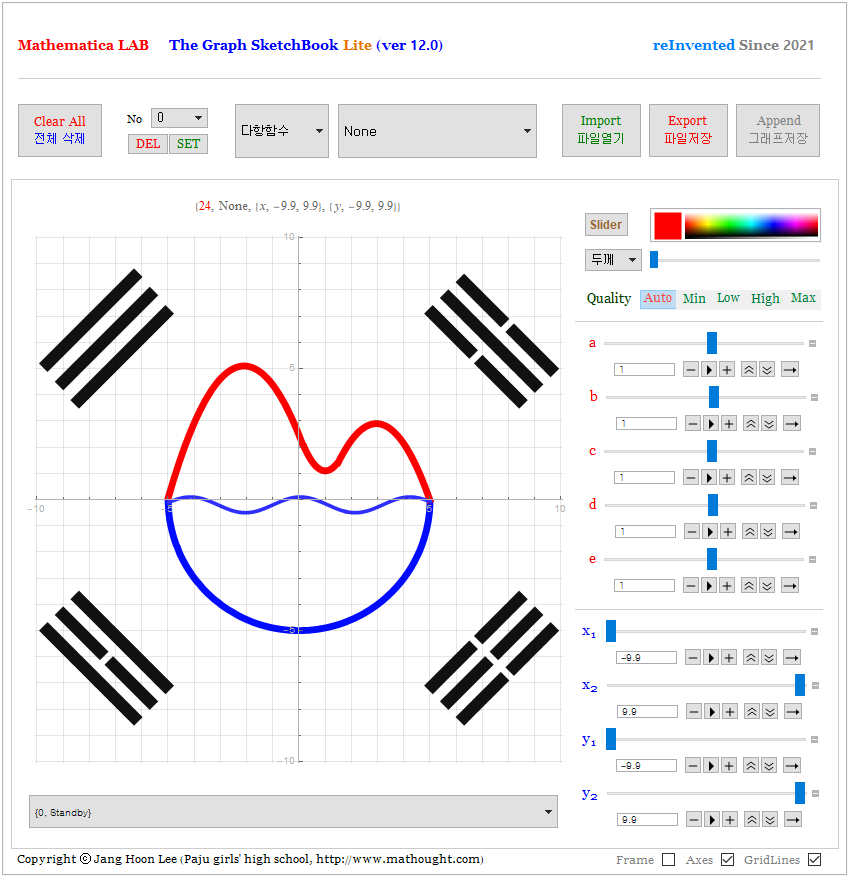Pick a color from the rainbow gradient swatch

(x=750, y=225)
